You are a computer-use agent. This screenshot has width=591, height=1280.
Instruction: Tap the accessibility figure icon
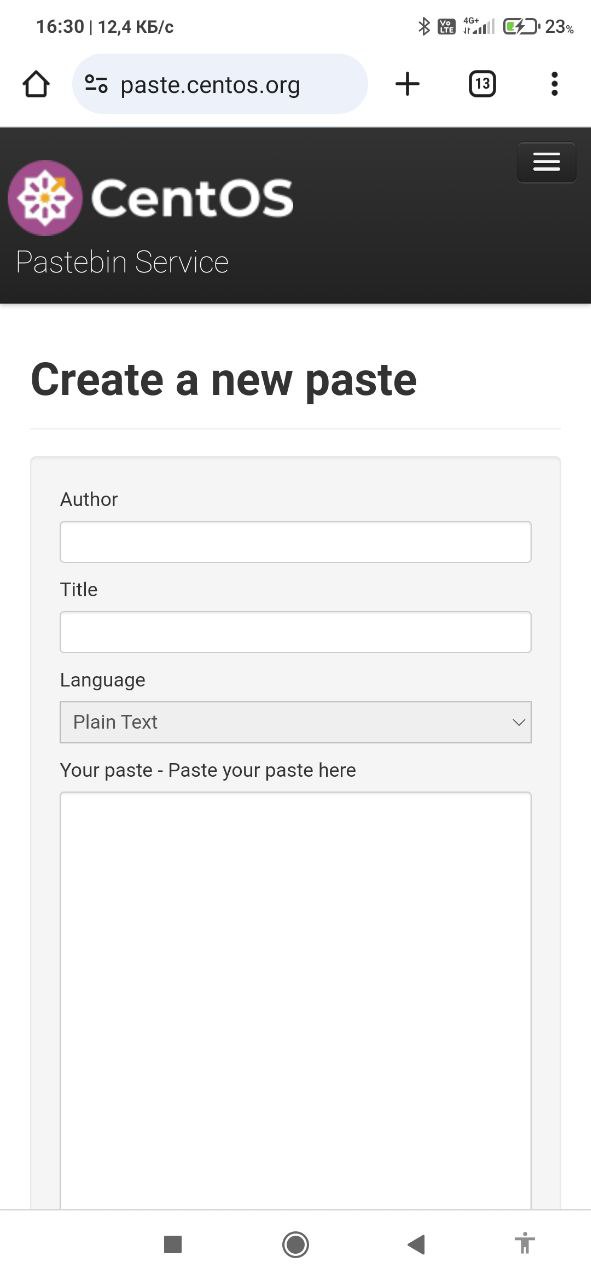[x=525, y=1244]
